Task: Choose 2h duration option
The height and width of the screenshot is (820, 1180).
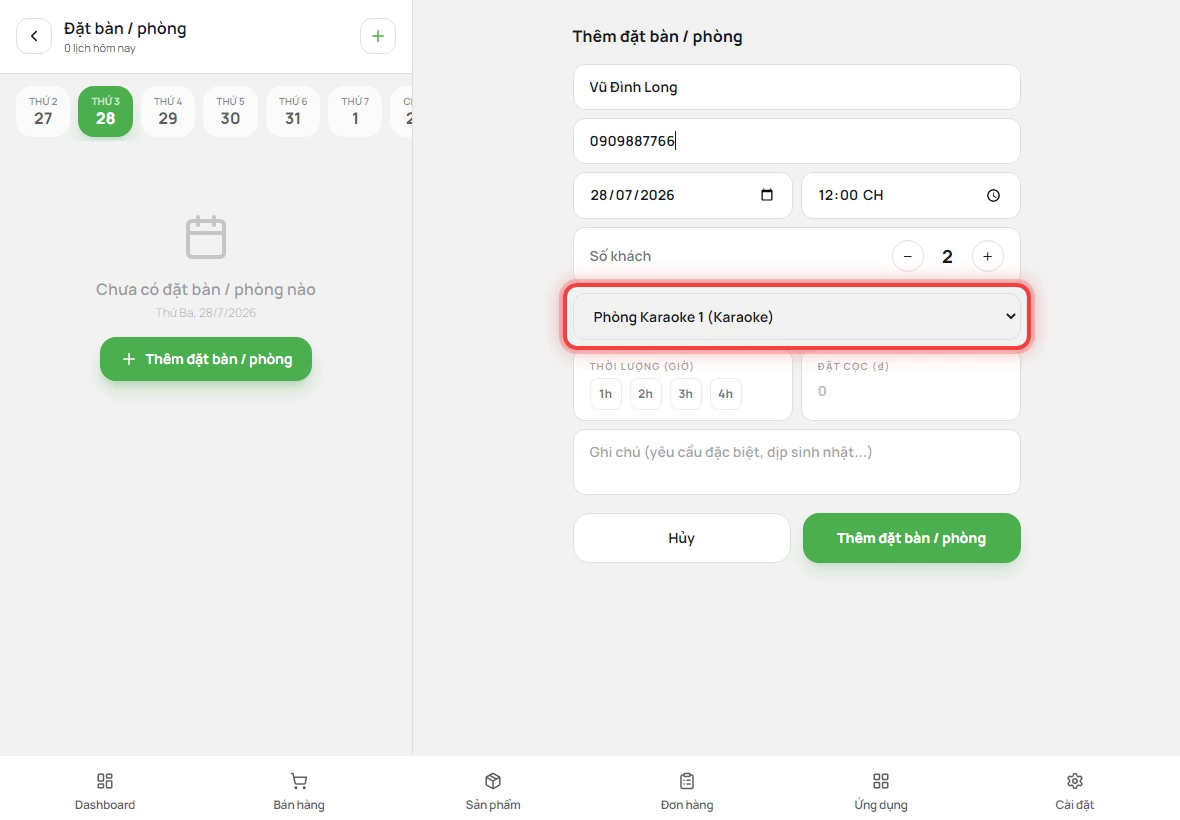Action: (646, 394)
